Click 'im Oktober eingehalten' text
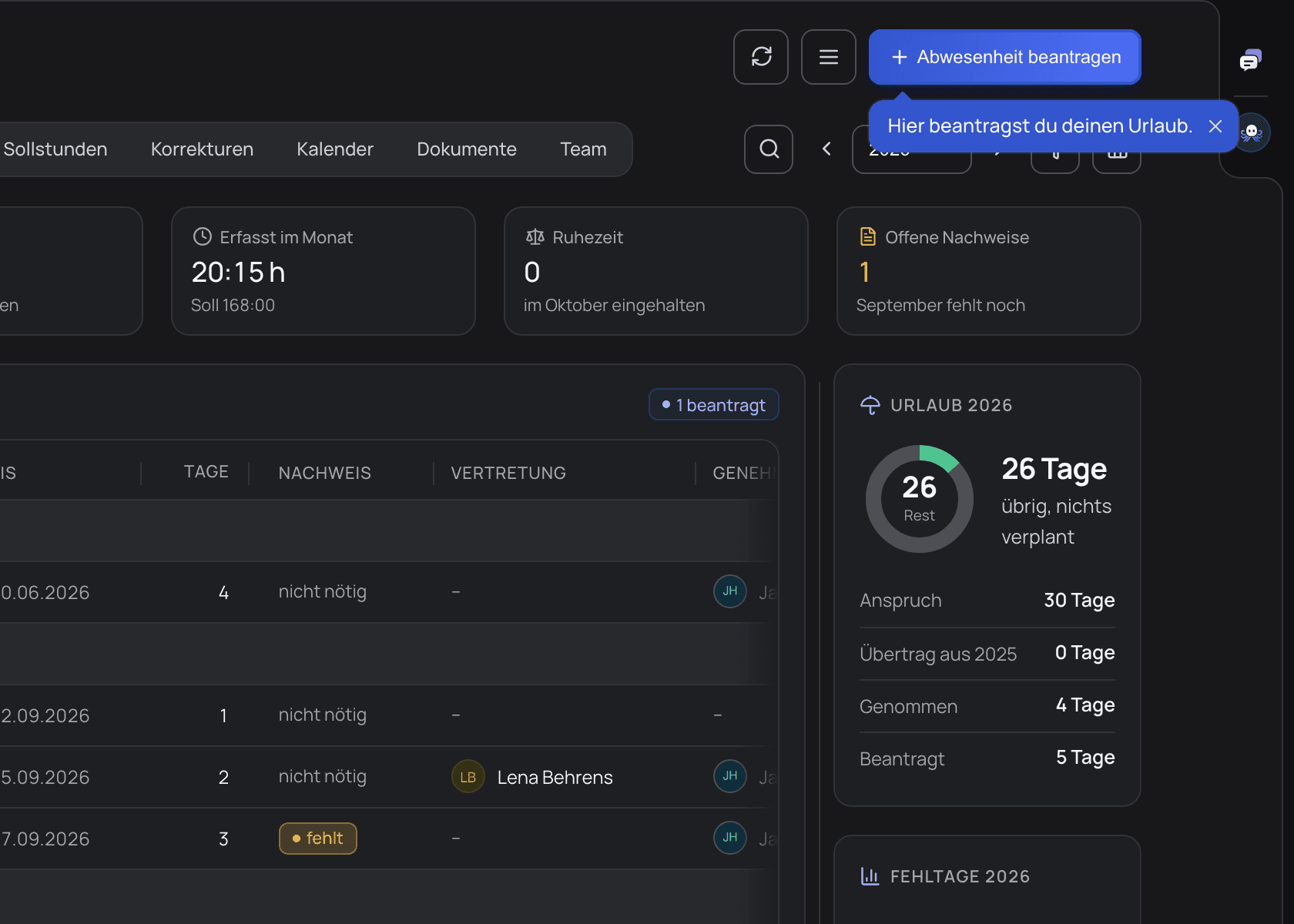The image size is (1294, 924). pos(615,306)
